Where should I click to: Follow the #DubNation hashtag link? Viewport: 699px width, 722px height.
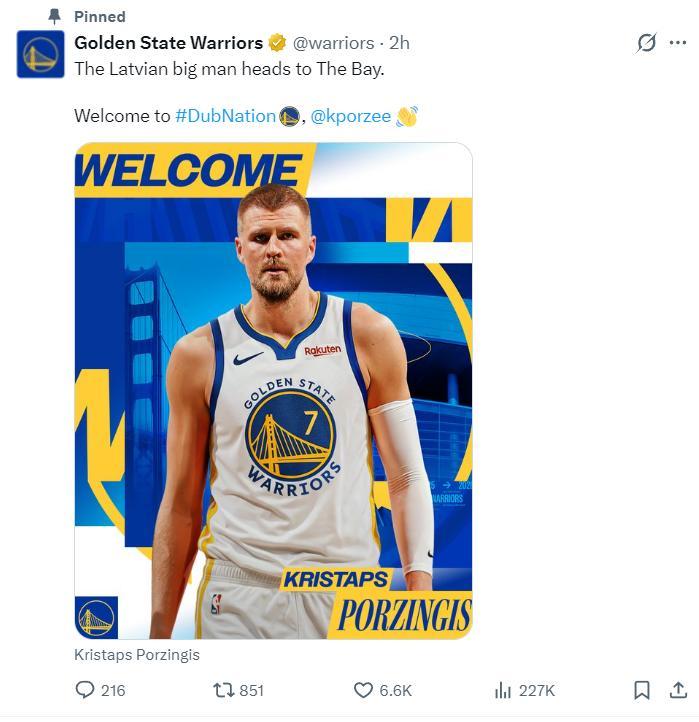225,116
